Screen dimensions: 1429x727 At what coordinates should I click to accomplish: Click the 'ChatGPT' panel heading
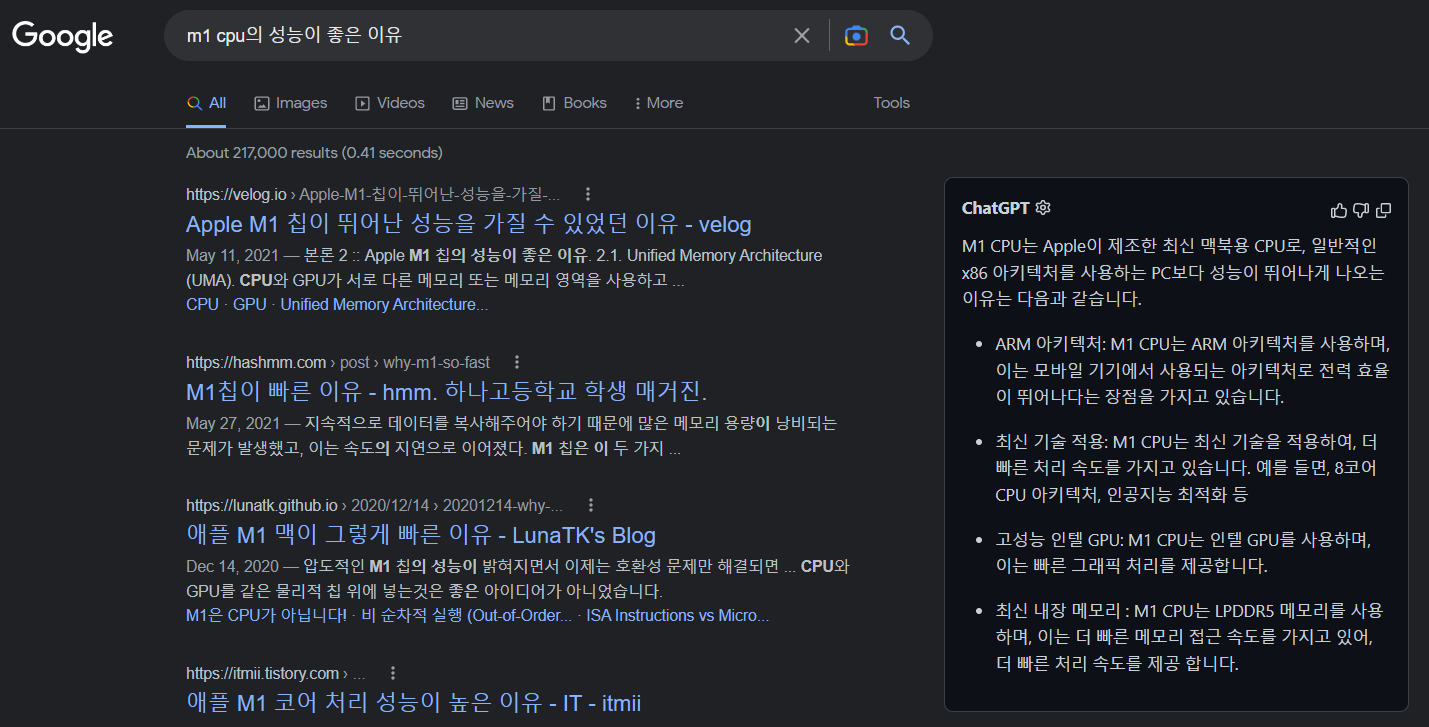point(996,208)
